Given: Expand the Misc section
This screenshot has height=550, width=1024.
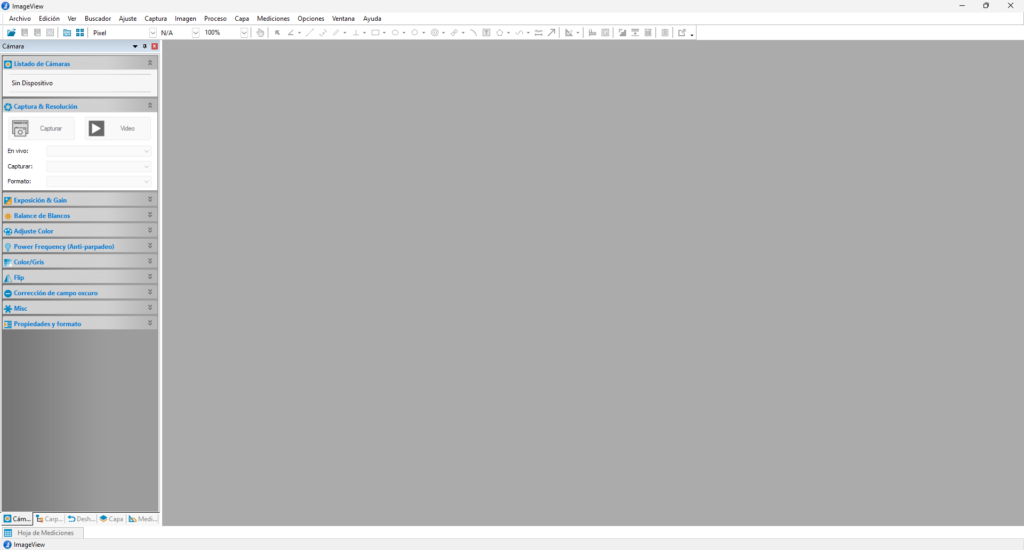Looking at the screenshot, I should [150, 308].
